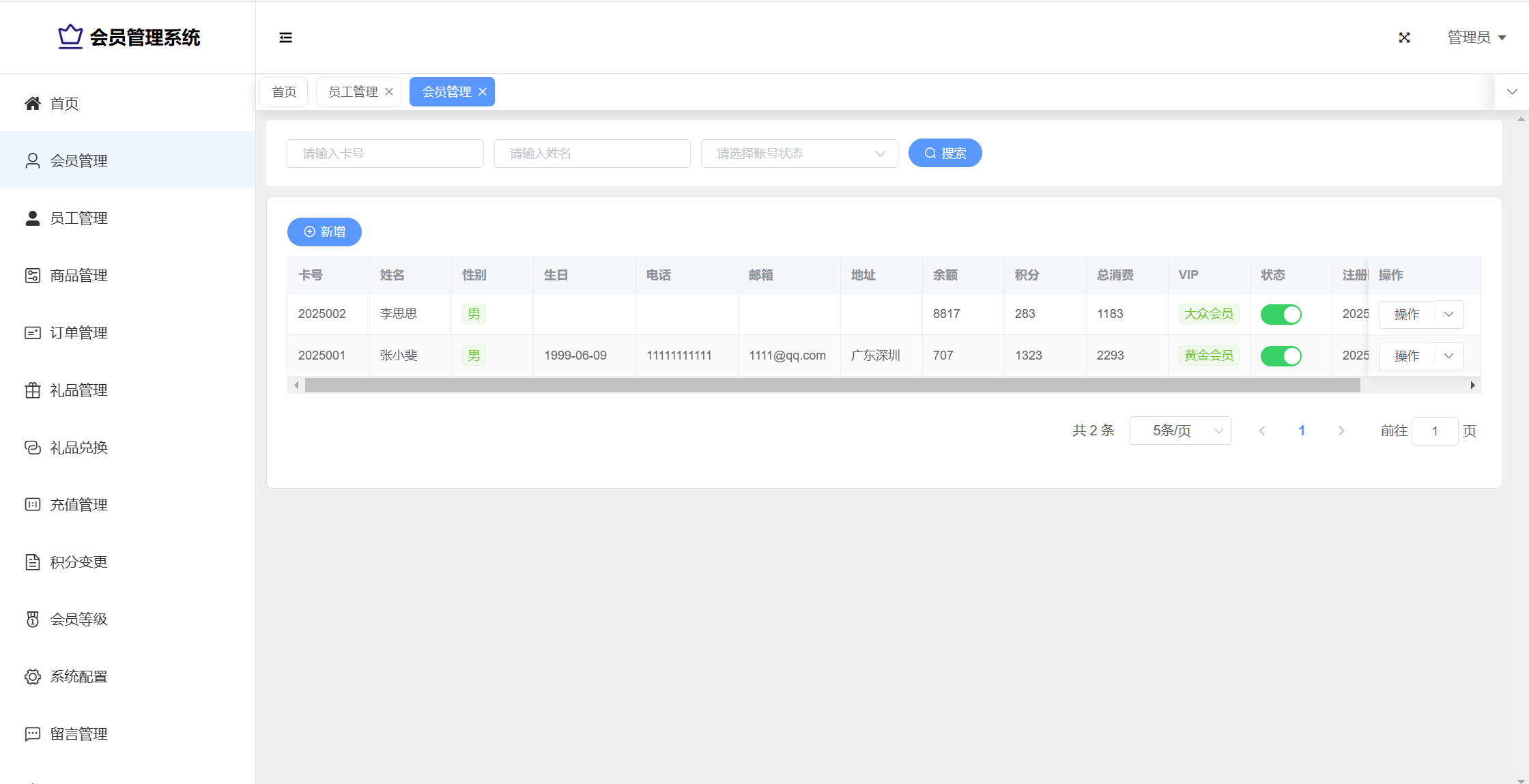The height and width of the screenshot is (784, 1529).
Task: Toggle status switch for 张小斐
Action: click(x=1281, y=356)
